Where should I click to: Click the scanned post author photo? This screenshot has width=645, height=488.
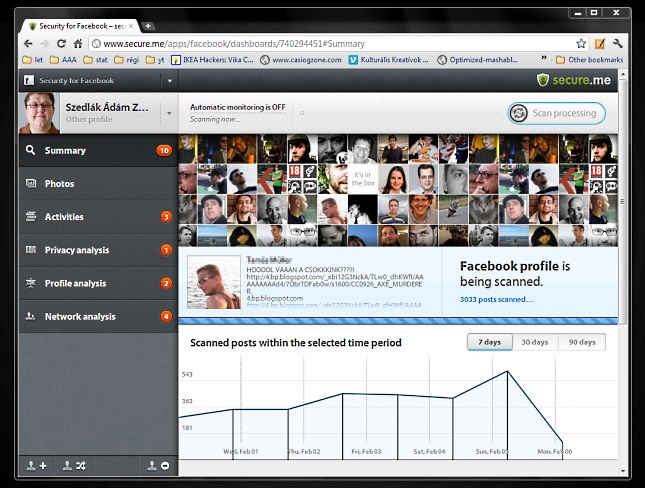(x=214, y=282)
